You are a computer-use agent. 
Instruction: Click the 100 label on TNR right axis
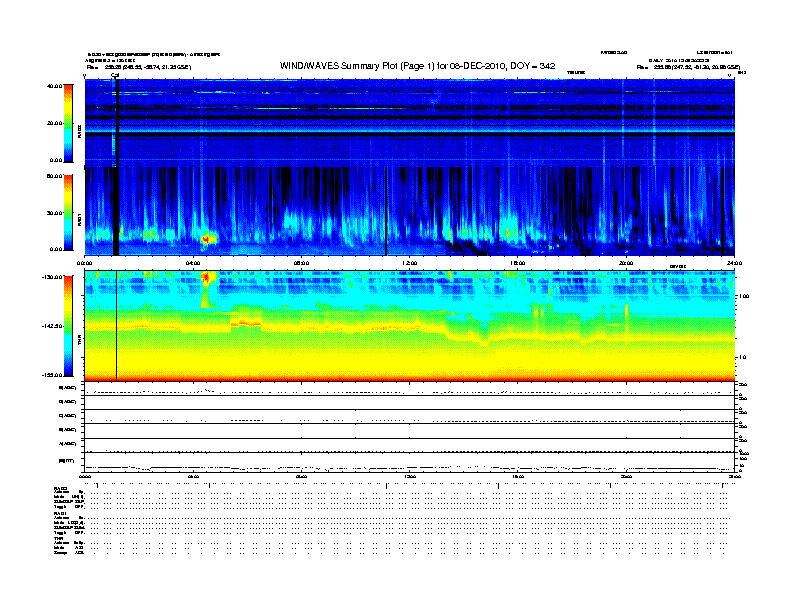pyautogui.click(x=744, y=296)
